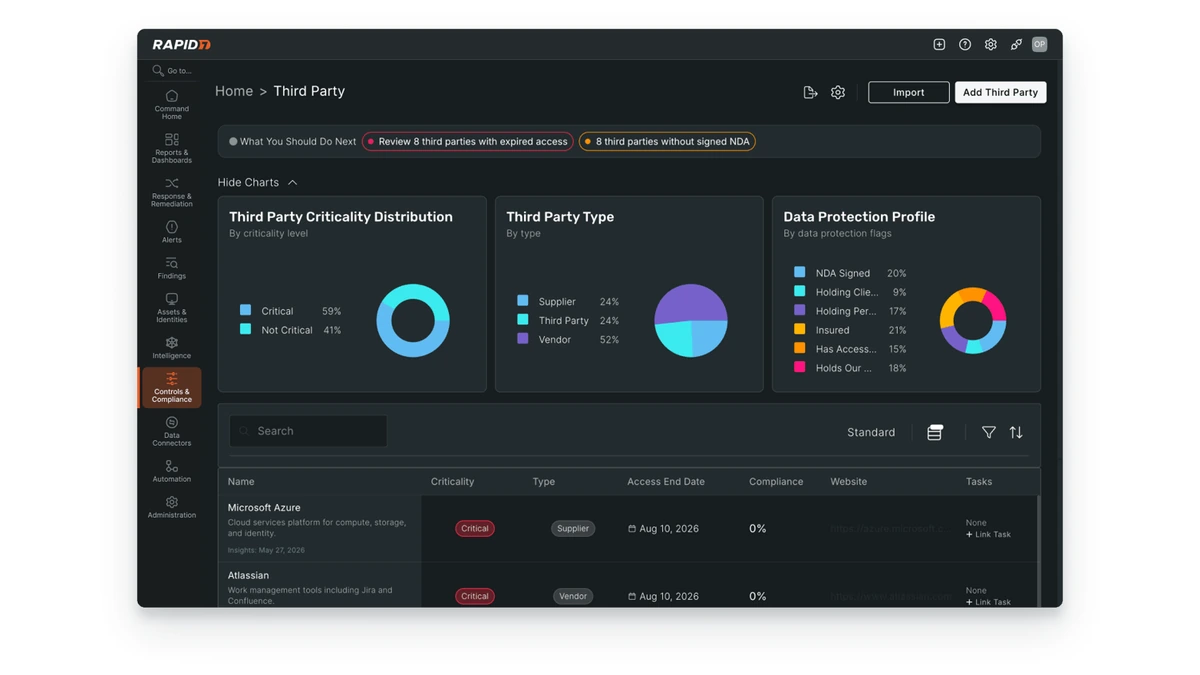This screenshot has width=1200, height=675.
Task: Open the Standard view dropdown
Action: coord(871,433)
